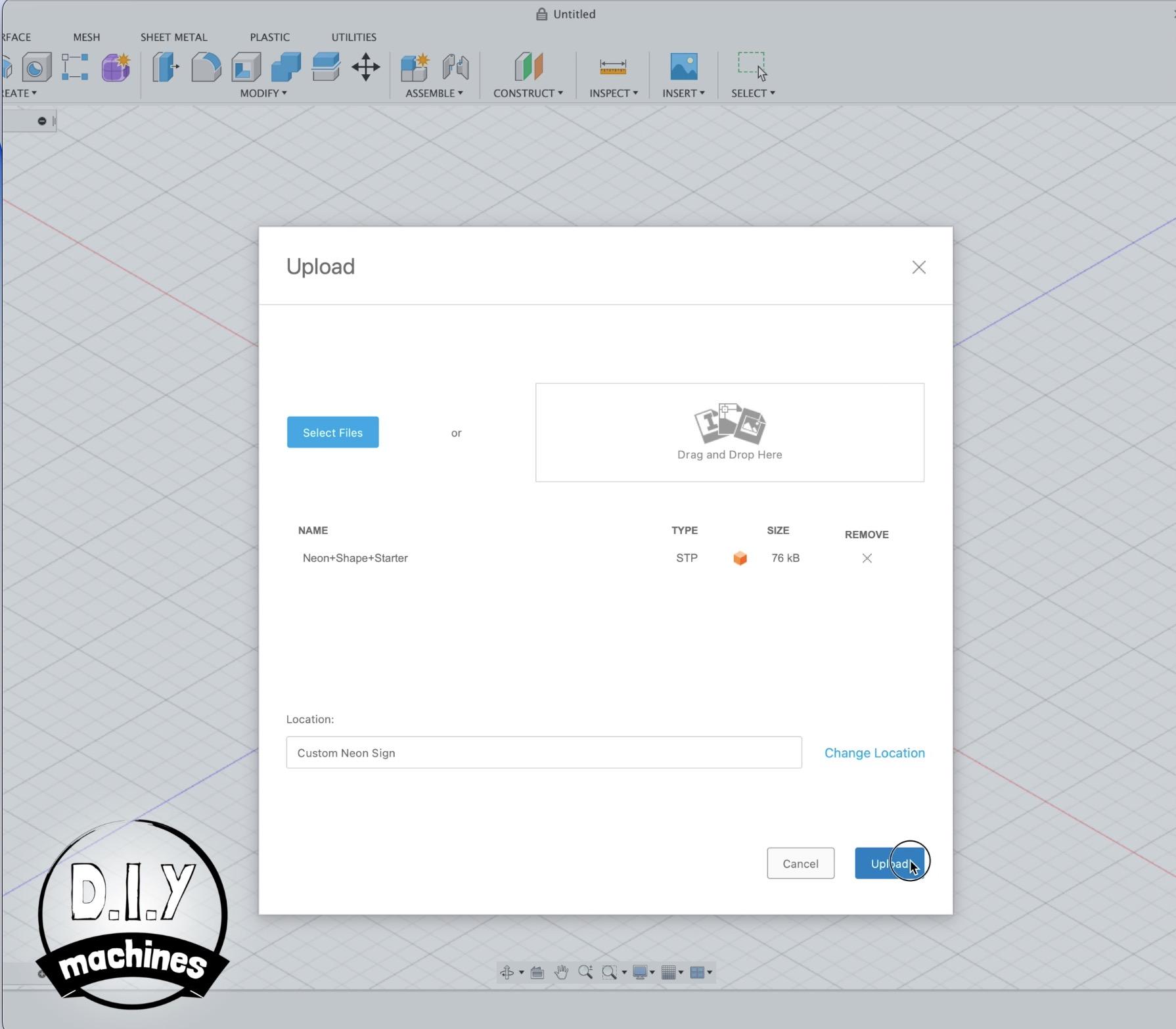
Task: Expand the Display Settings dropdown
Action: [643, 972]
